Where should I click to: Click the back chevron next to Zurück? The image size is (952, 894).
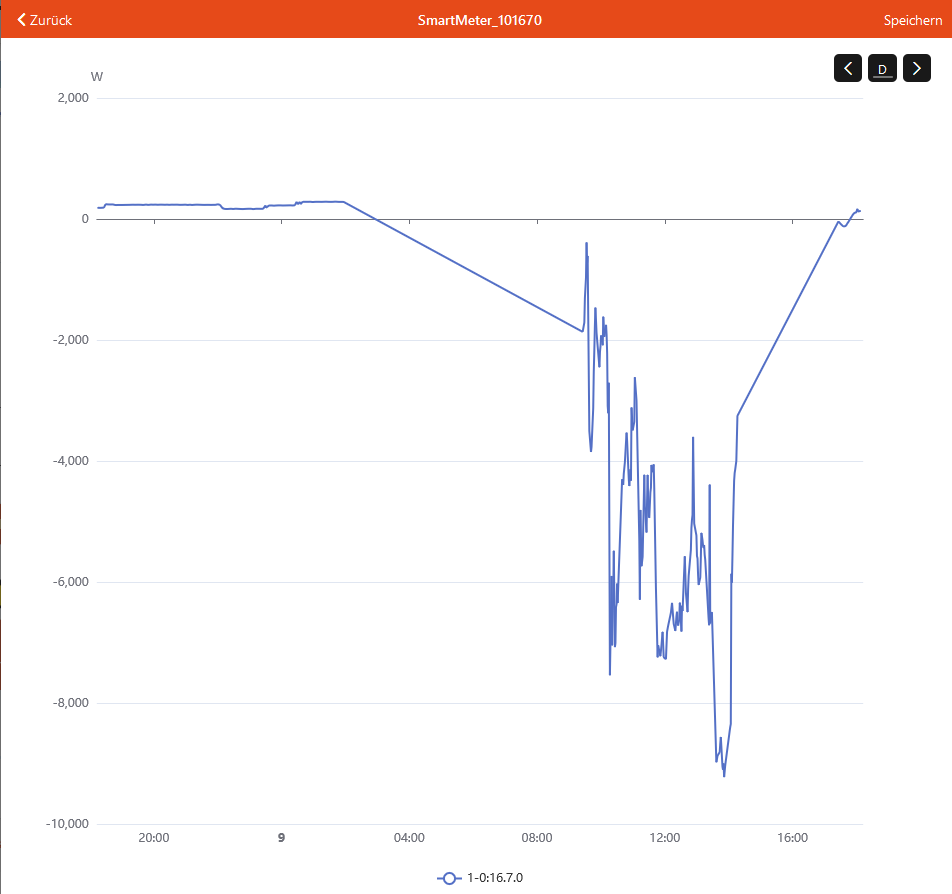pos(22,20)
